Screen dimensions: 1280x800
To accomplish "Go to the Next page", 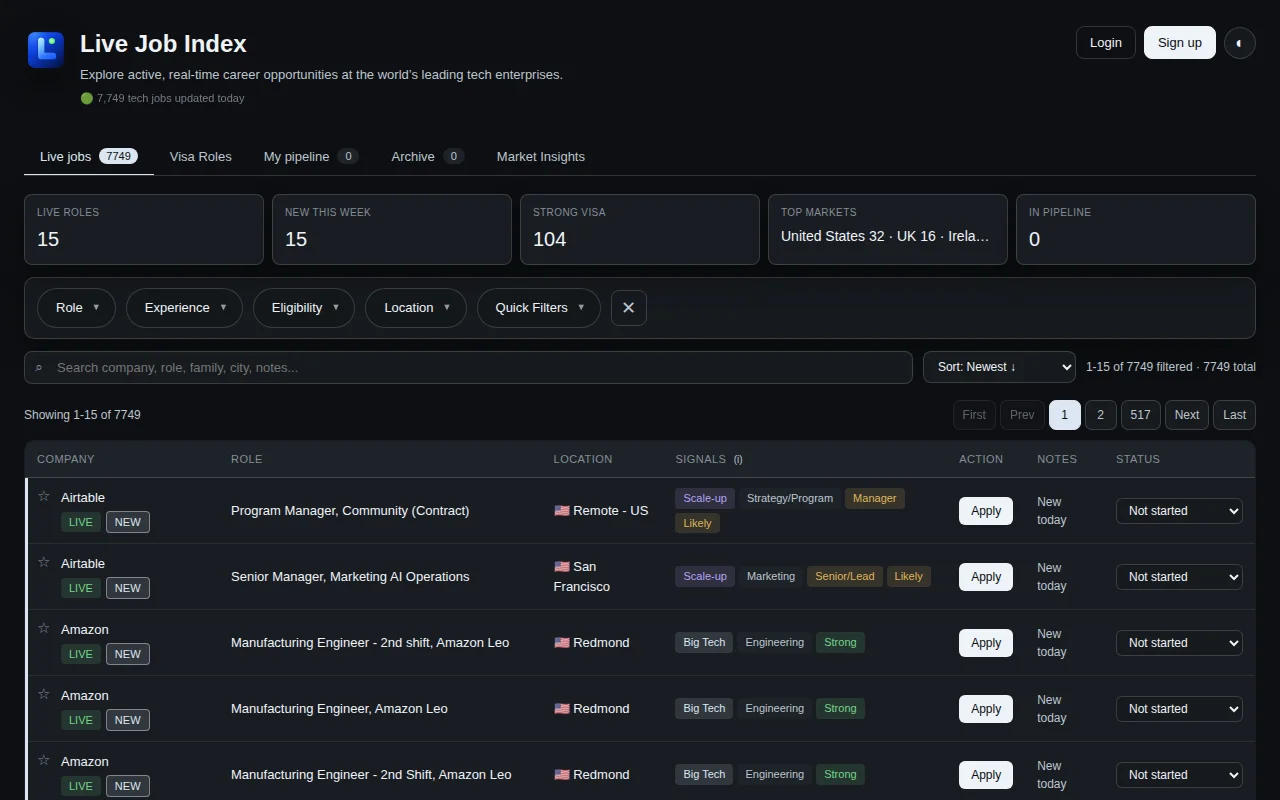I will pyautogui.click(x=1187, y=415).
